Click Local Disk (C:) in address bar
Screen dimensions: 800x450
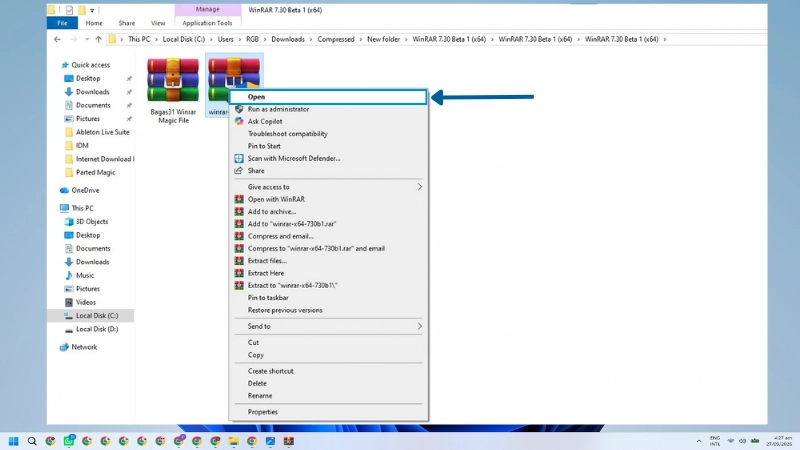[x=184, y=39]
